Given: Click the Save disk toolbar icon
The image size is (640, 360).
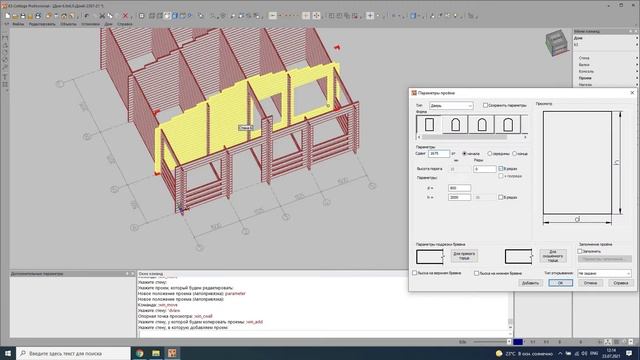Looking at the screenshot, I should [22, 16].
